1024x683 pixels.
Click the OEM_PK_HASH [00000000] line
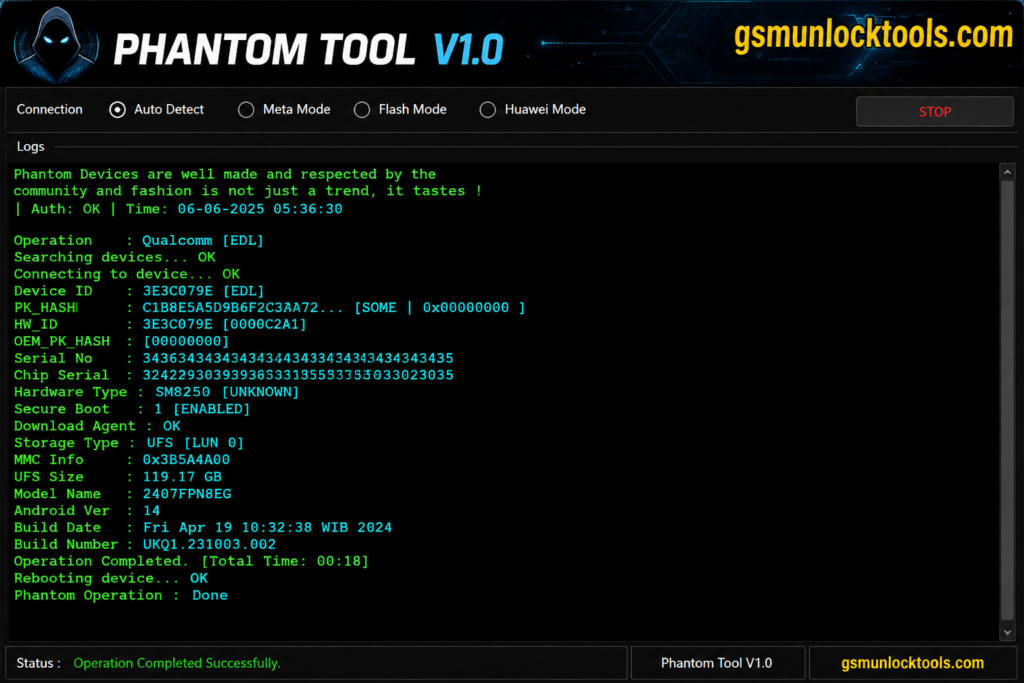point(121,342)
